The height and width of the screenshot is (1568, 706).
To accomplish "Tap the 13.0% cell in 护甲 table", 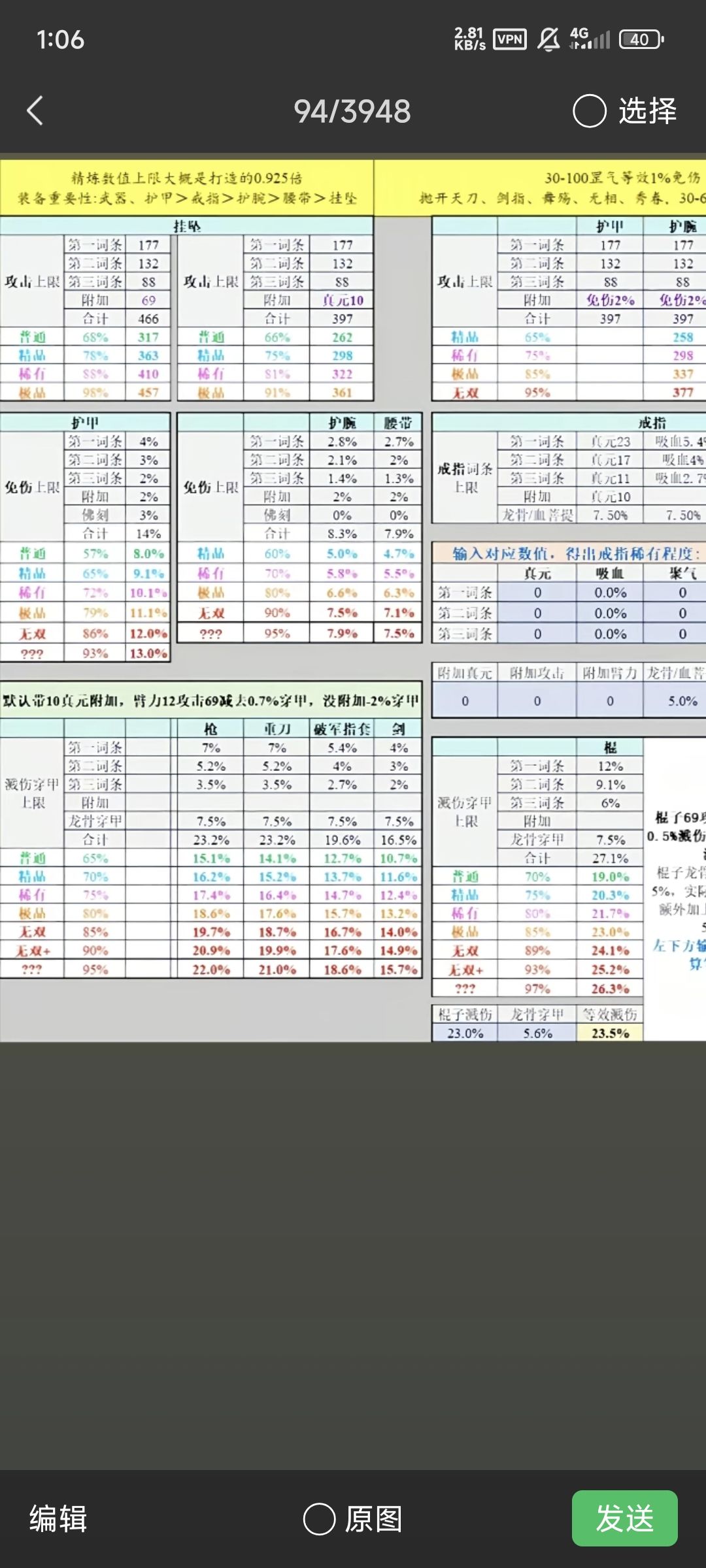I will (x=148, y=653).
